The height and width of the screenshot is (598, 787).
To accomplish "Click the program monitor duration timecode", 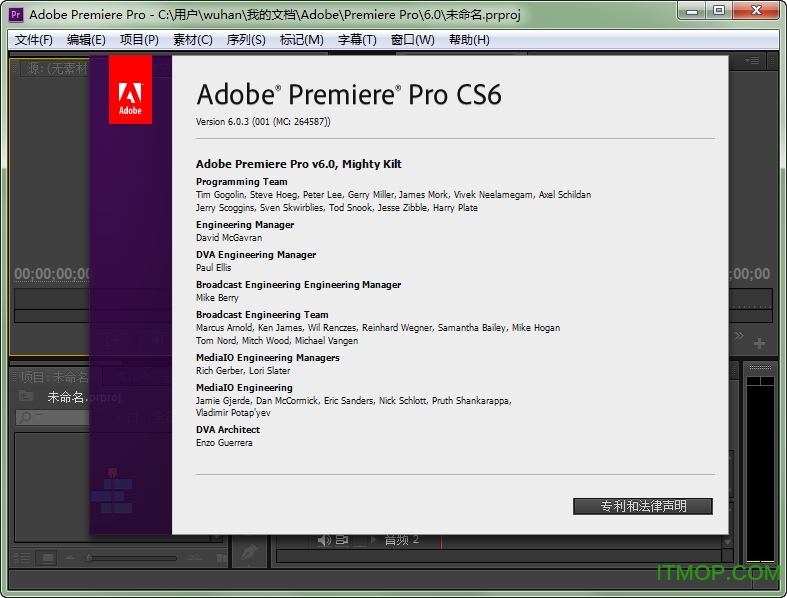I will (x=750, y=274).
